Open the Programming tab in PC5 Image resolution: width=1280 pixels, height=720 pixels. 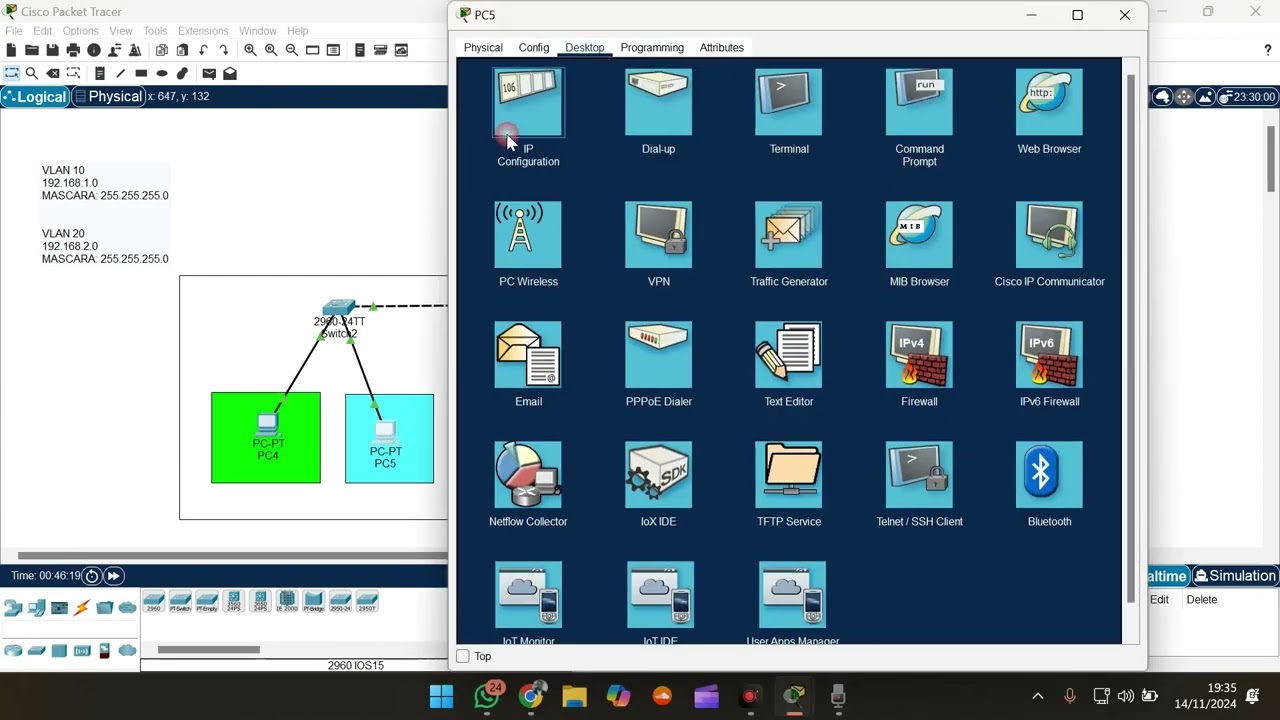tap(652, 48)
